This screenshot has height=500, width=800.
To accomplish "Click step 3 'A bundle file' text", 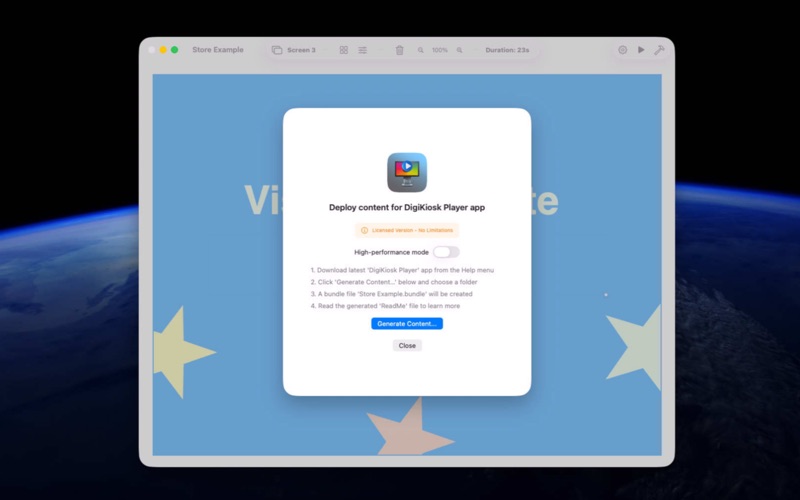I will 391,294.
